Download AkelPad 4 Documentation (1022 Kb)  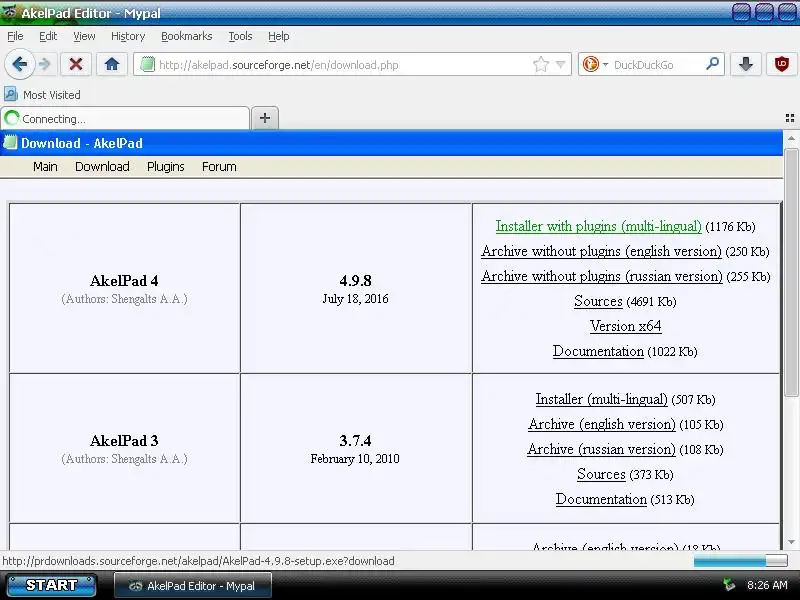click(598, 351)
